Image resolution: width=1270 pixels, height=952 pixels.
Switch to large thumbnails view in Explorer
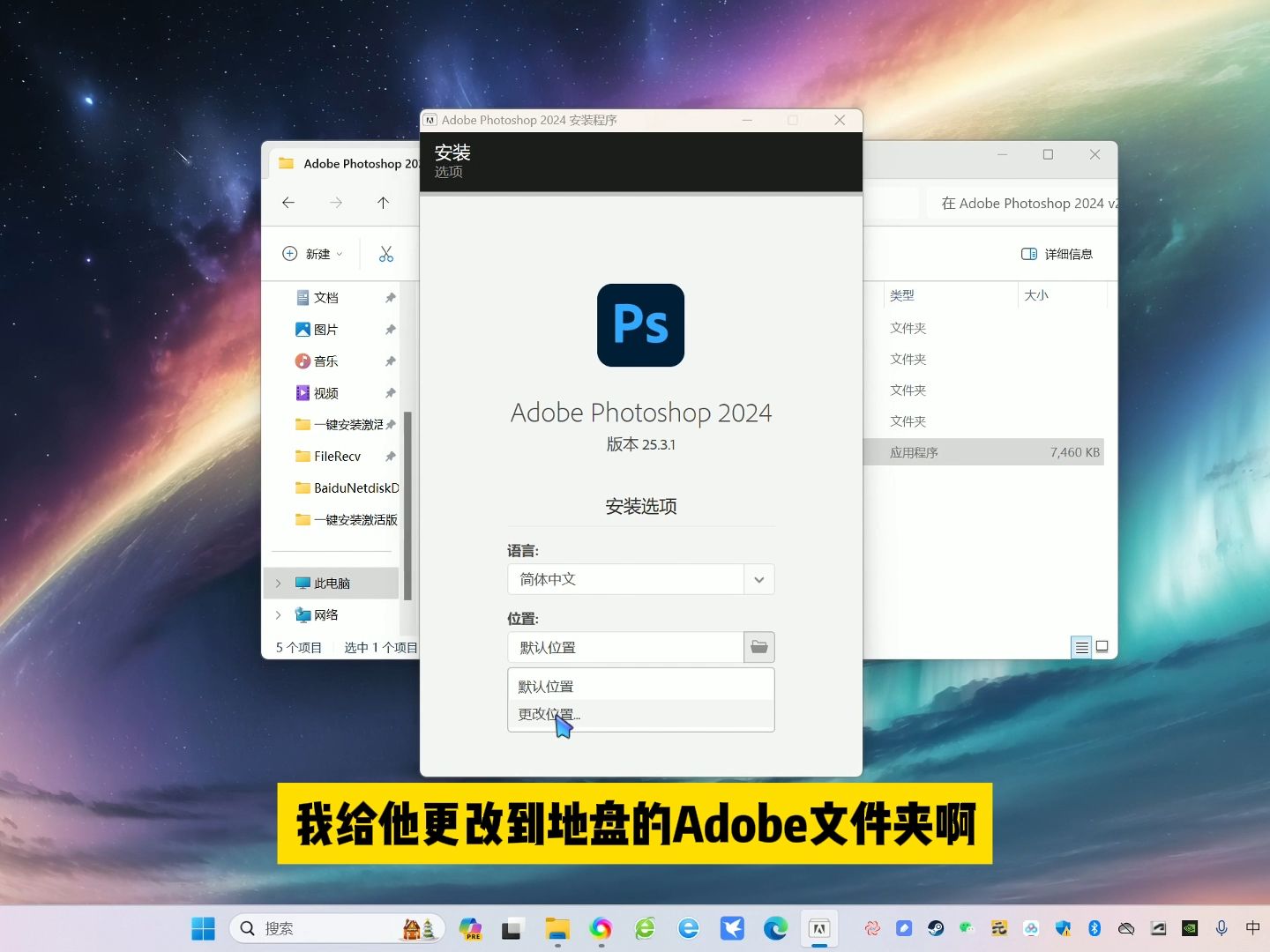tap(1102, 647)
